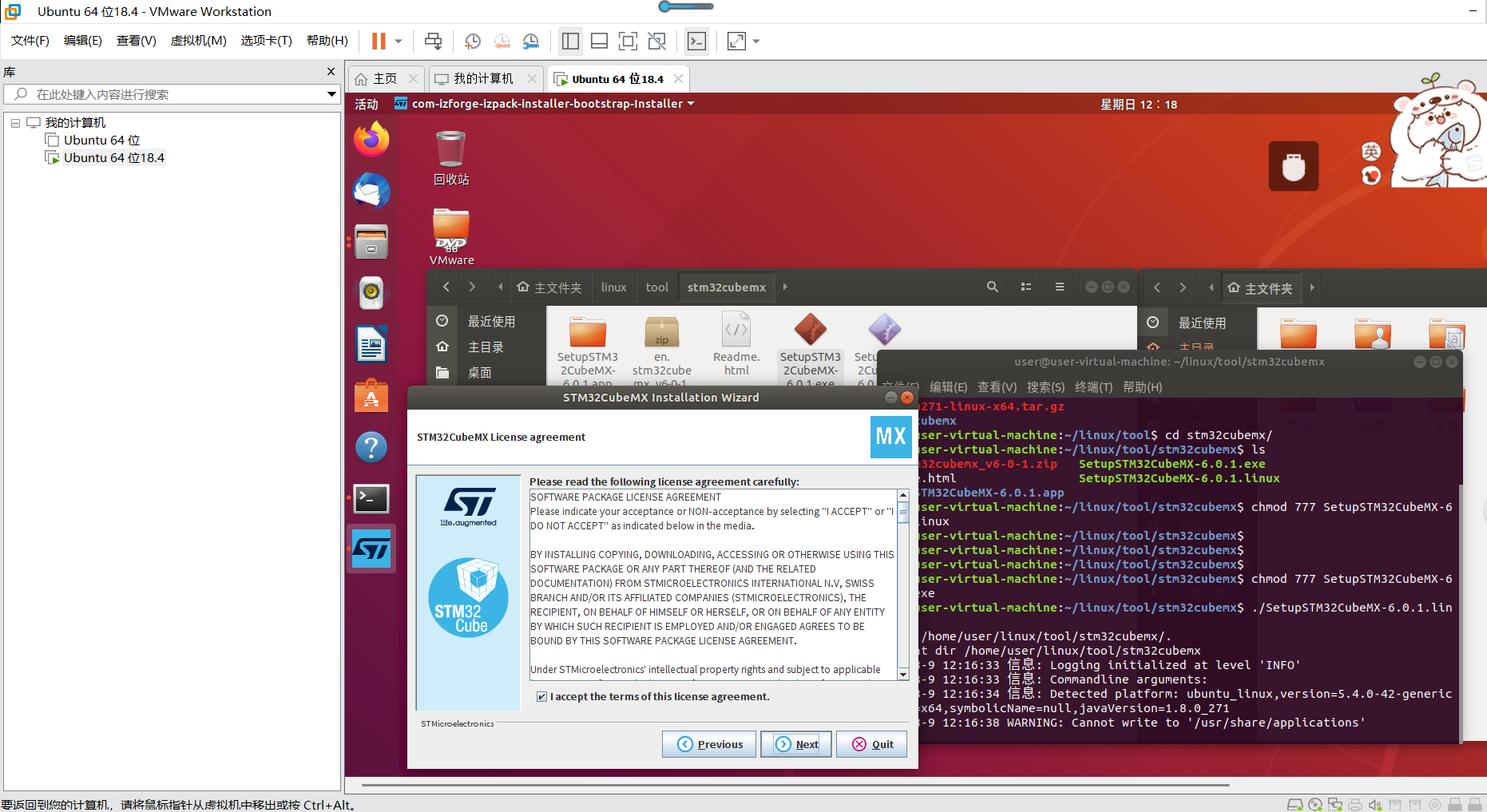Open Ubuntu Software store icon
1487x812 pixels.
click(x=371, y=396)
